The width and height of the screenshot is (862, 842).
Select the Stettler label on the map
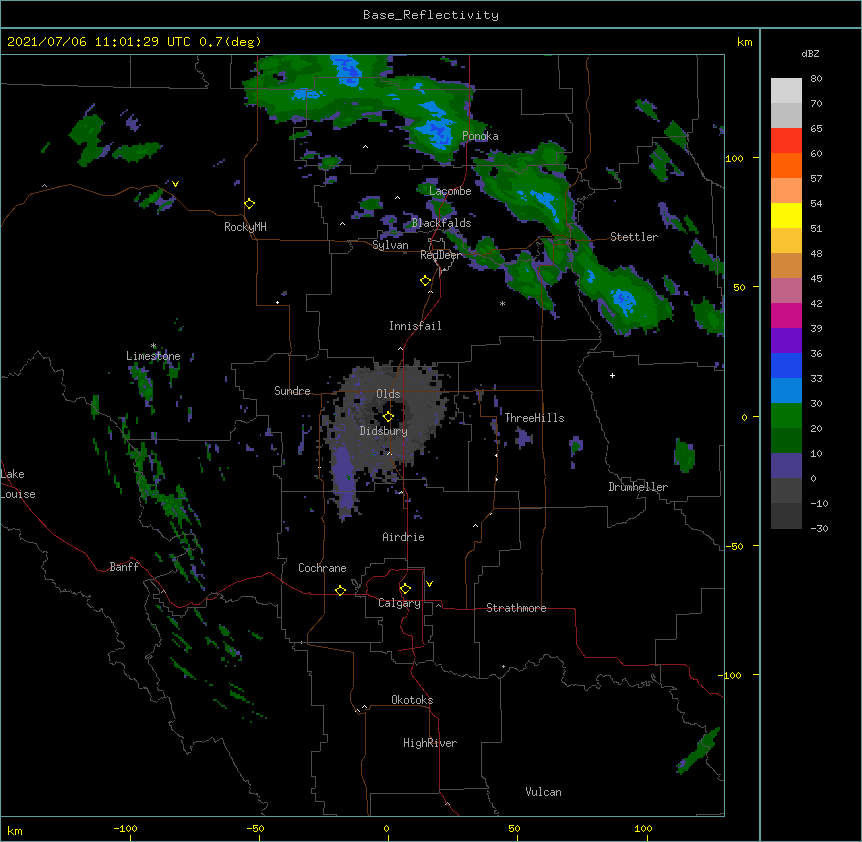[634, 237]
